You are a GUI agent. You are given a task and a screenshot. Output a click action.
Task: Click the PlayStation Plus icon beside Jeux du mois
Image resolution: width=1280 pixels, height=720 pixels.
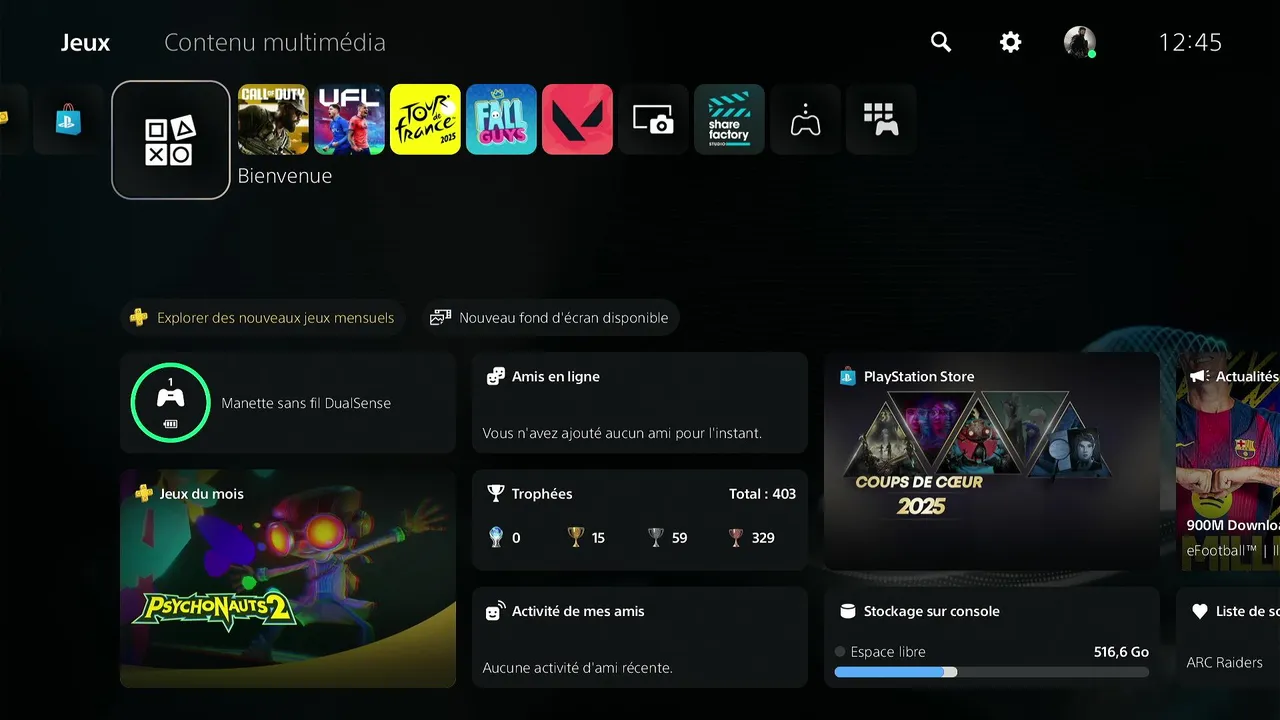click(x=144, y=493)
